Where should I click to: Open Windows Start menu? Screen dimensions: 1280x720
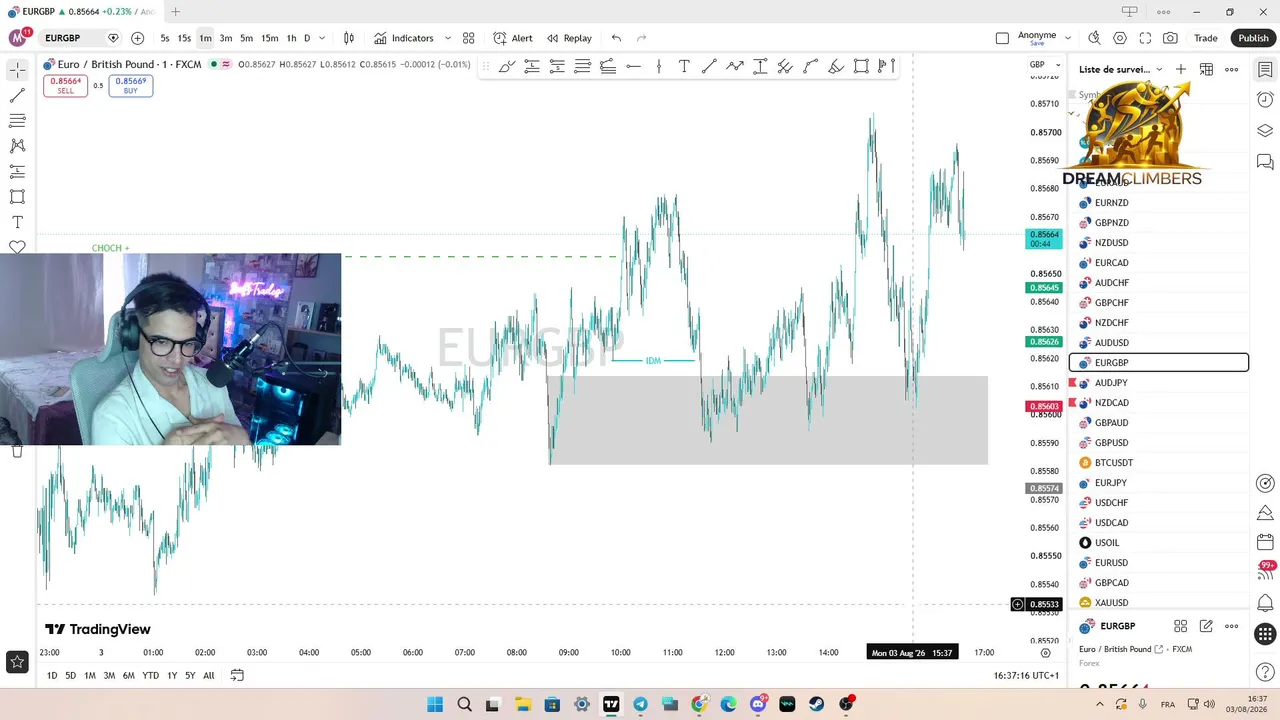[x=435, y=704]
